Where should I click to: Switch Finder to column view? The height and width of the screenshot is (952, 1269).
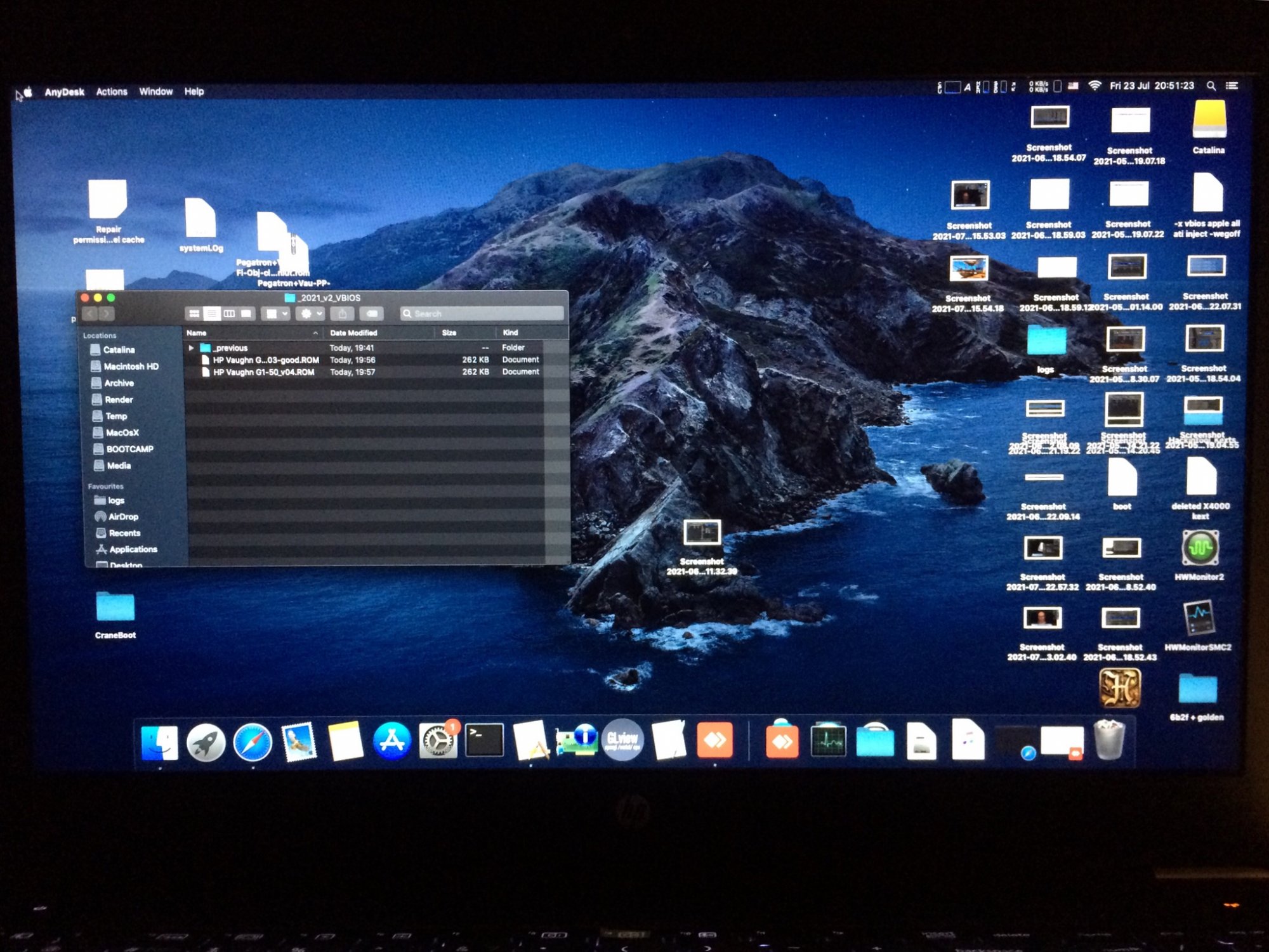point(229,314)
